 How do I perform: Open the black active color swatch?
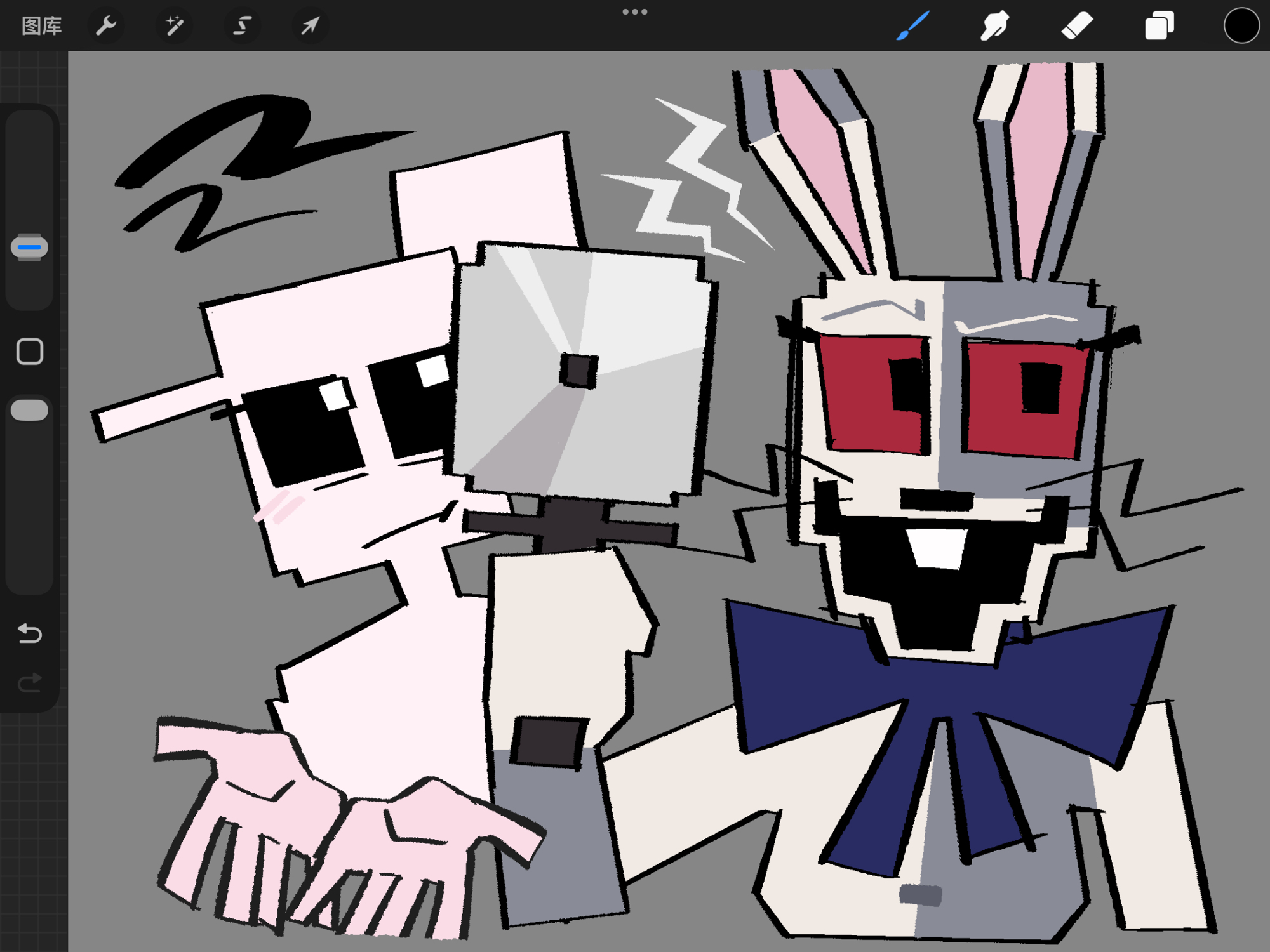1241,26
